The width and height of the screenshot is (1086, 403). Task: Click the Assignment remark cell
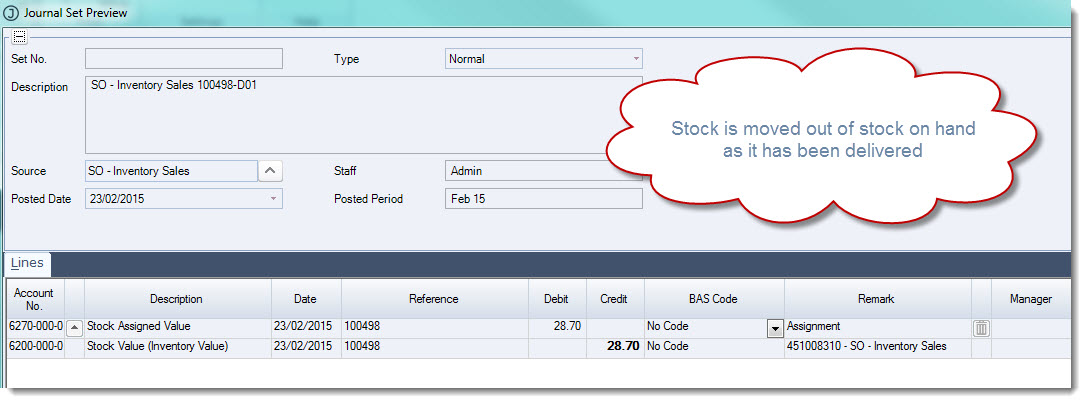(x=877, y=326)
